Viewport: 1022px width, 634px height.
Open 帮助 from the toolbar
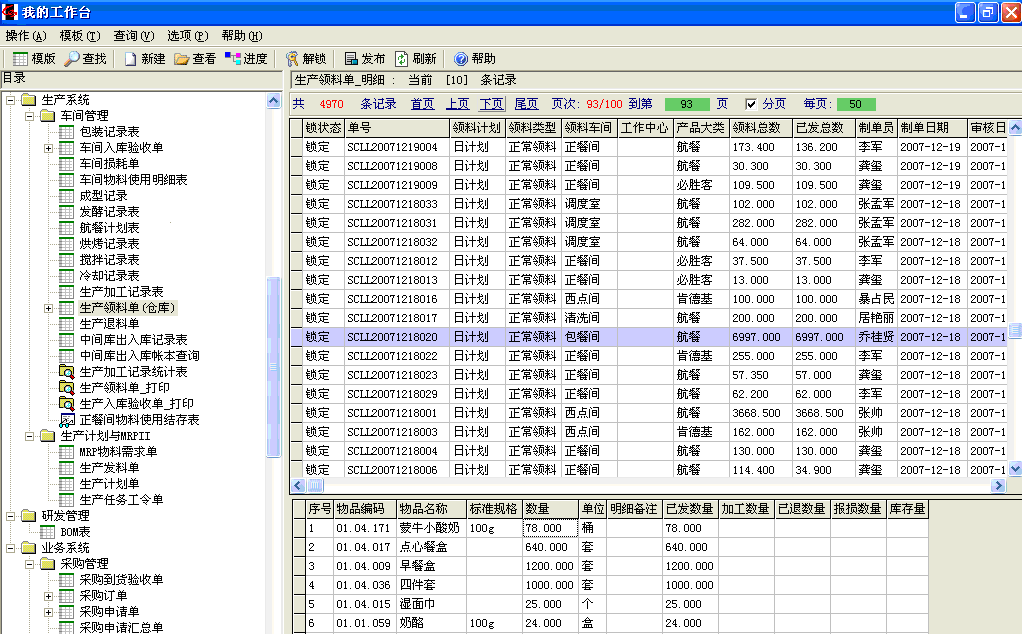[474, 59]
